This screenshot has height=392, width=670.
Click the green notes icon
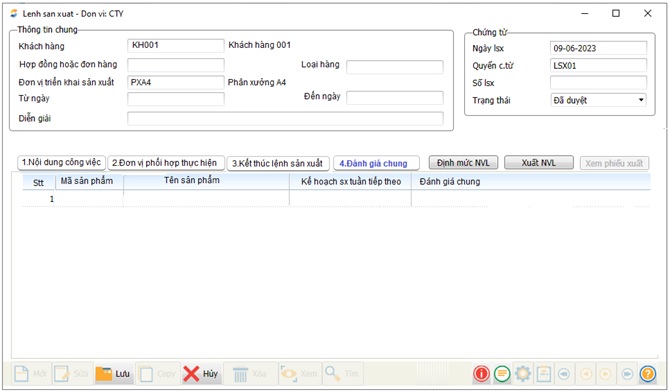502,374
